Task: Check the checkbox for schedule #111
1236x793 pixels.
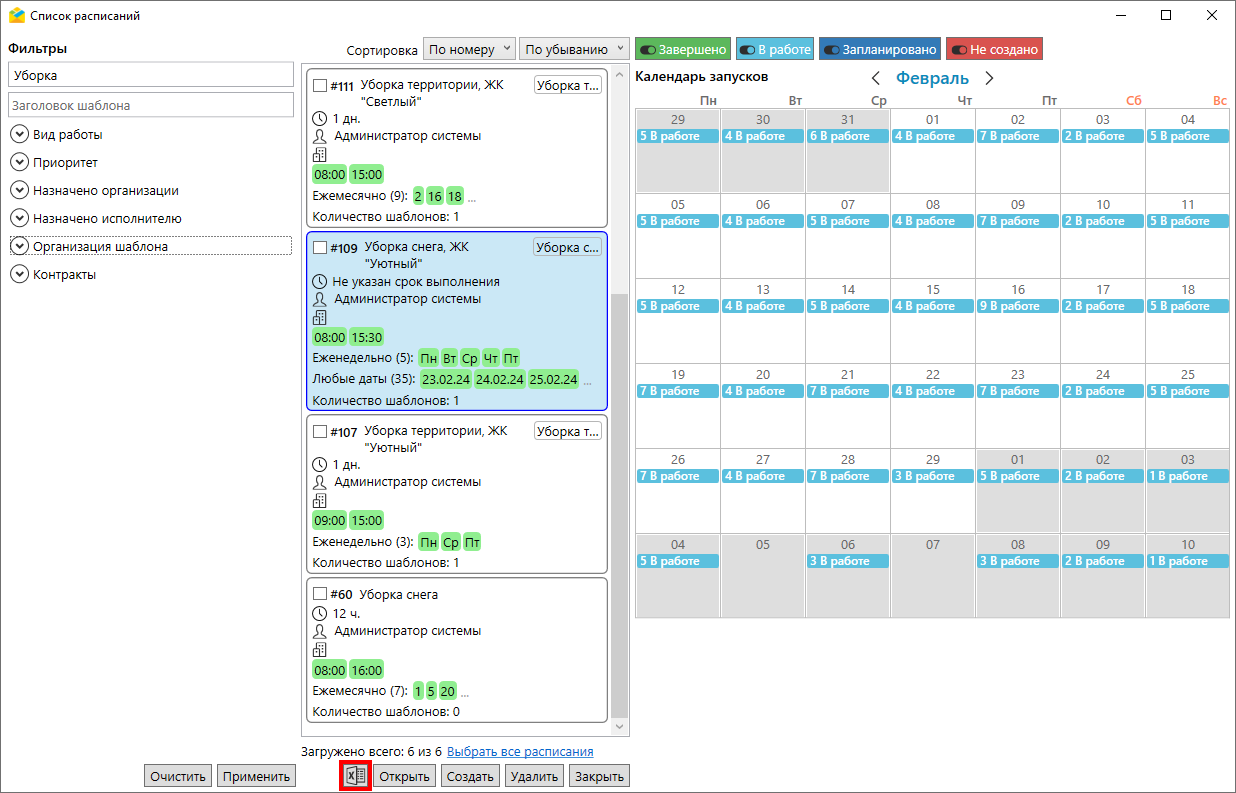Action: pyautogui.click(x=320, y=86)
